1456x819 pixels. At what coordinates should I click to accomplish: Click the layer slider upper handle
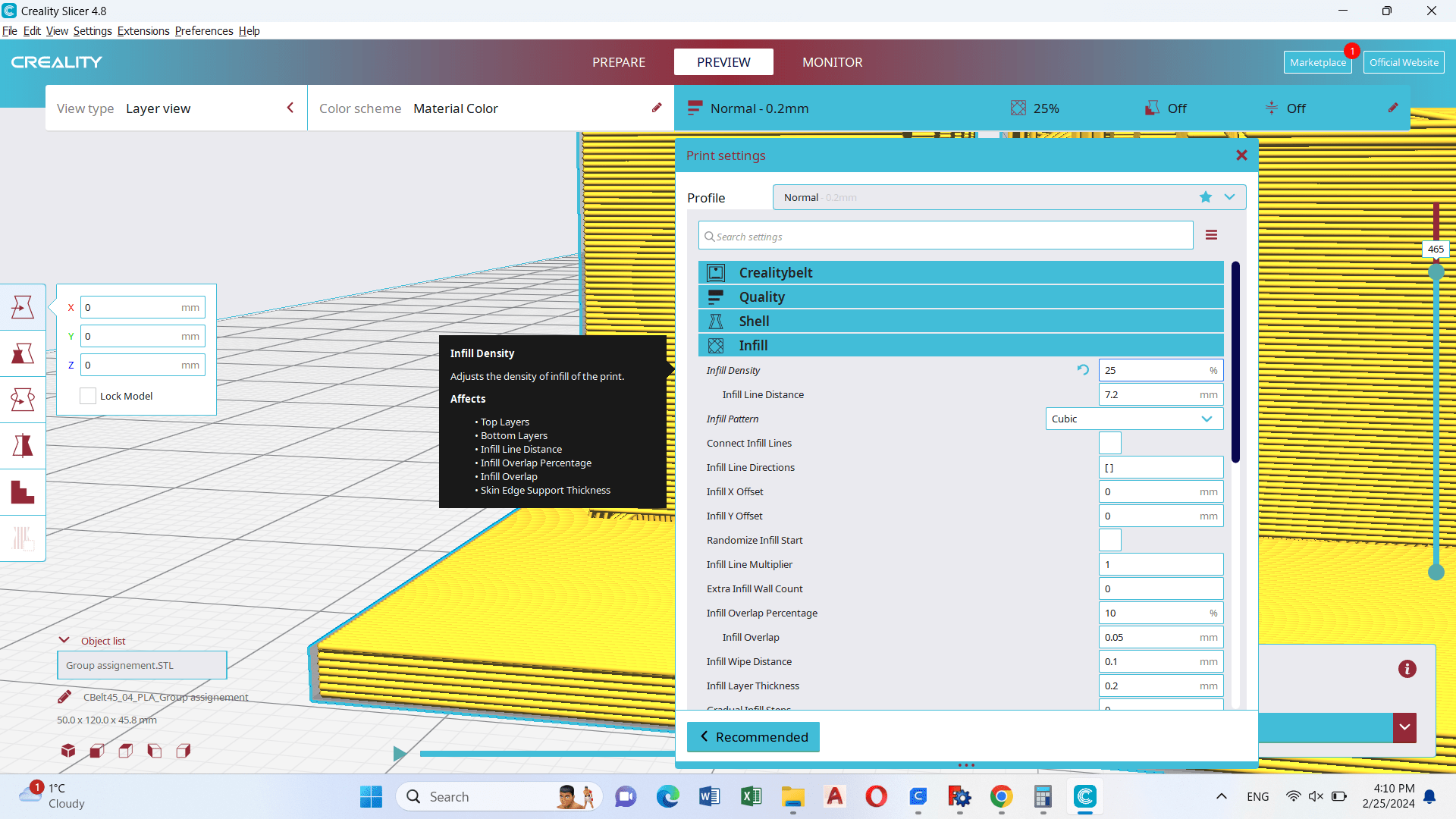(1436, 272)
